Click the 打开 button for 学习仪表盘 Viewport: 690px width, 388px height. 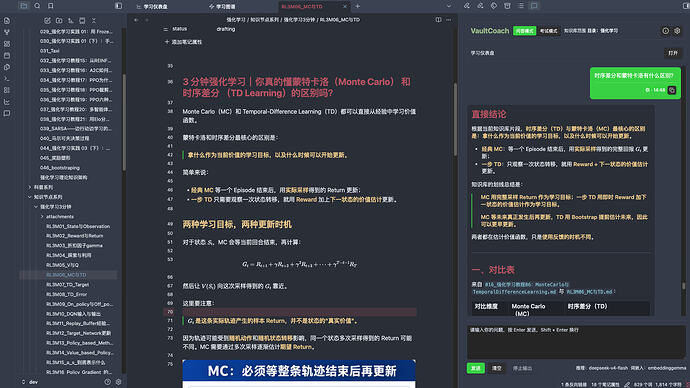tap(673, 53)
